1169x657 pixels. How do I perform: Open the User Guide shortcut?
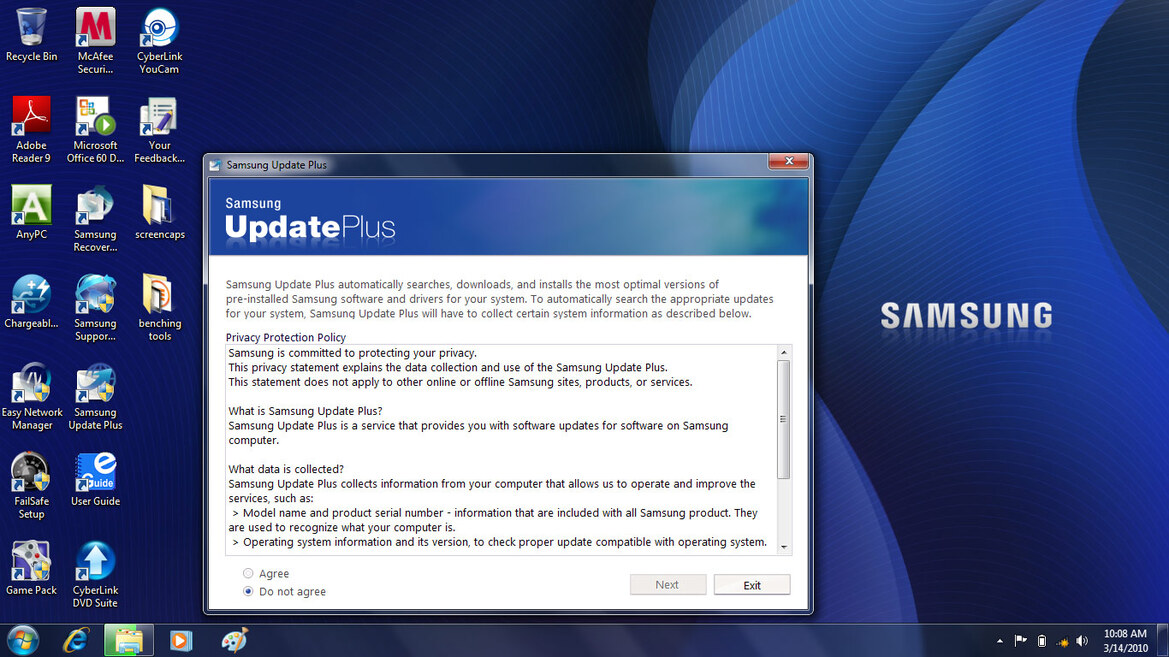95,479
